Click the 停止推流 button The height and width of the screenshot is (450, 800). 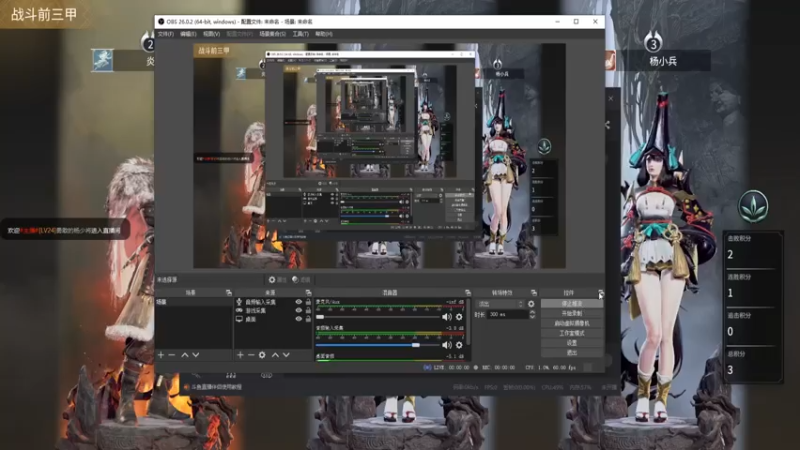(572, 303)
